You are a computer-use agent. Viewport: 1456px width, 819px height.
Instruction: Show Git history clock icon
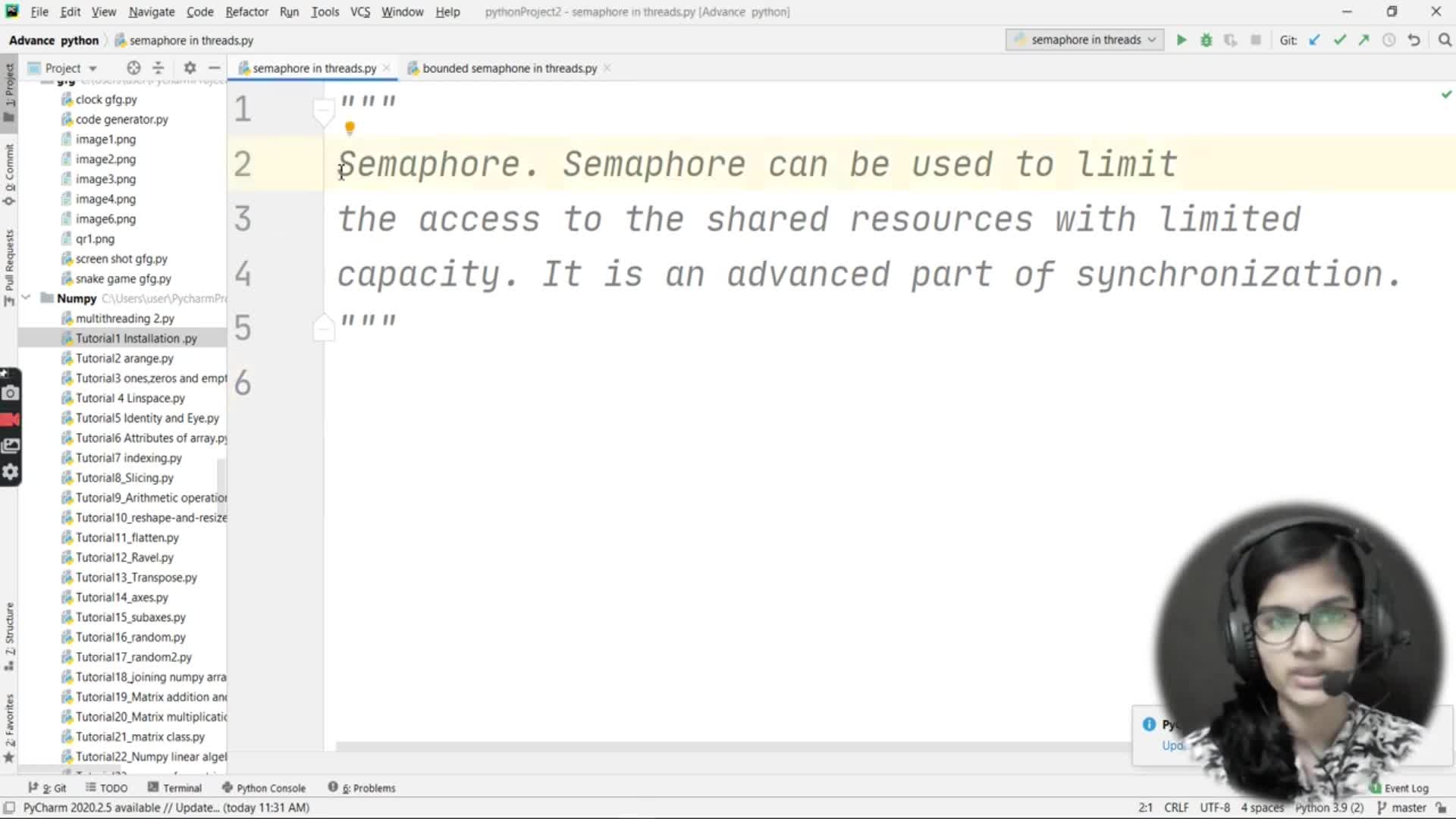click(1389, 40)
